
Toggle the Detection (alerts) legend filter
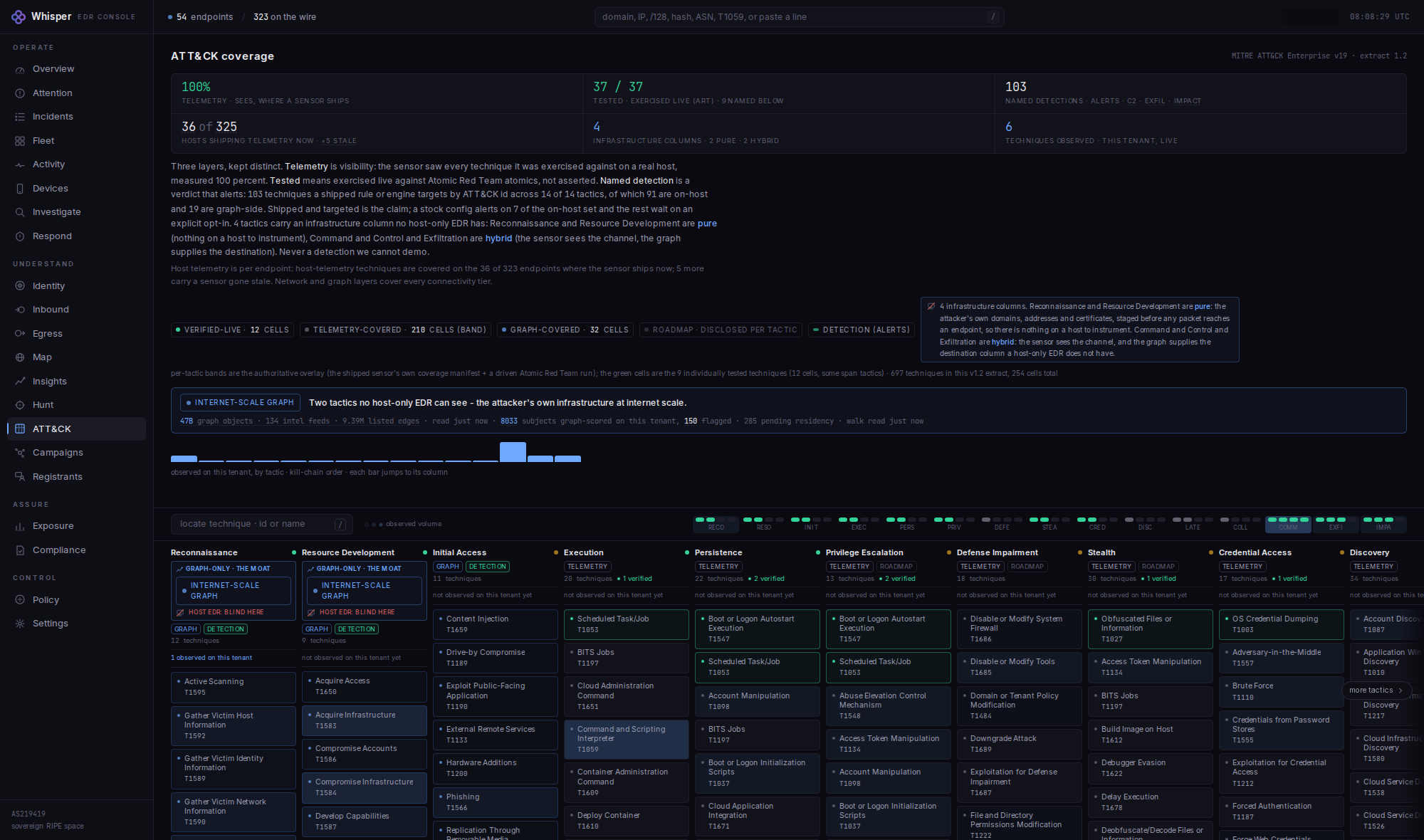(862, 330)
